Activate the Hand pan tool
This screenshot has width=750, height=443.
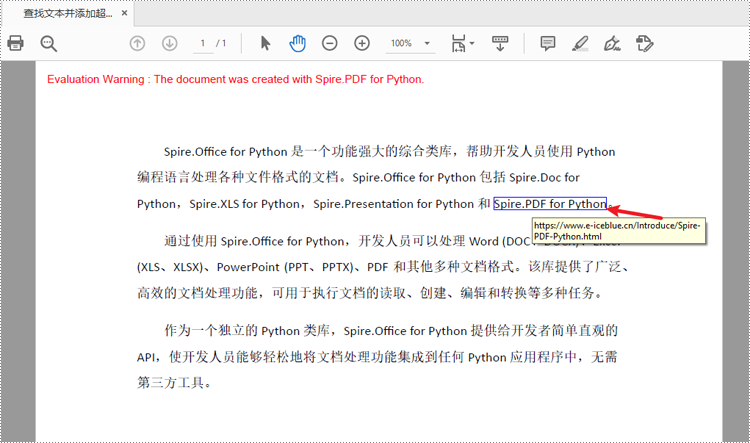pos(297,44)
